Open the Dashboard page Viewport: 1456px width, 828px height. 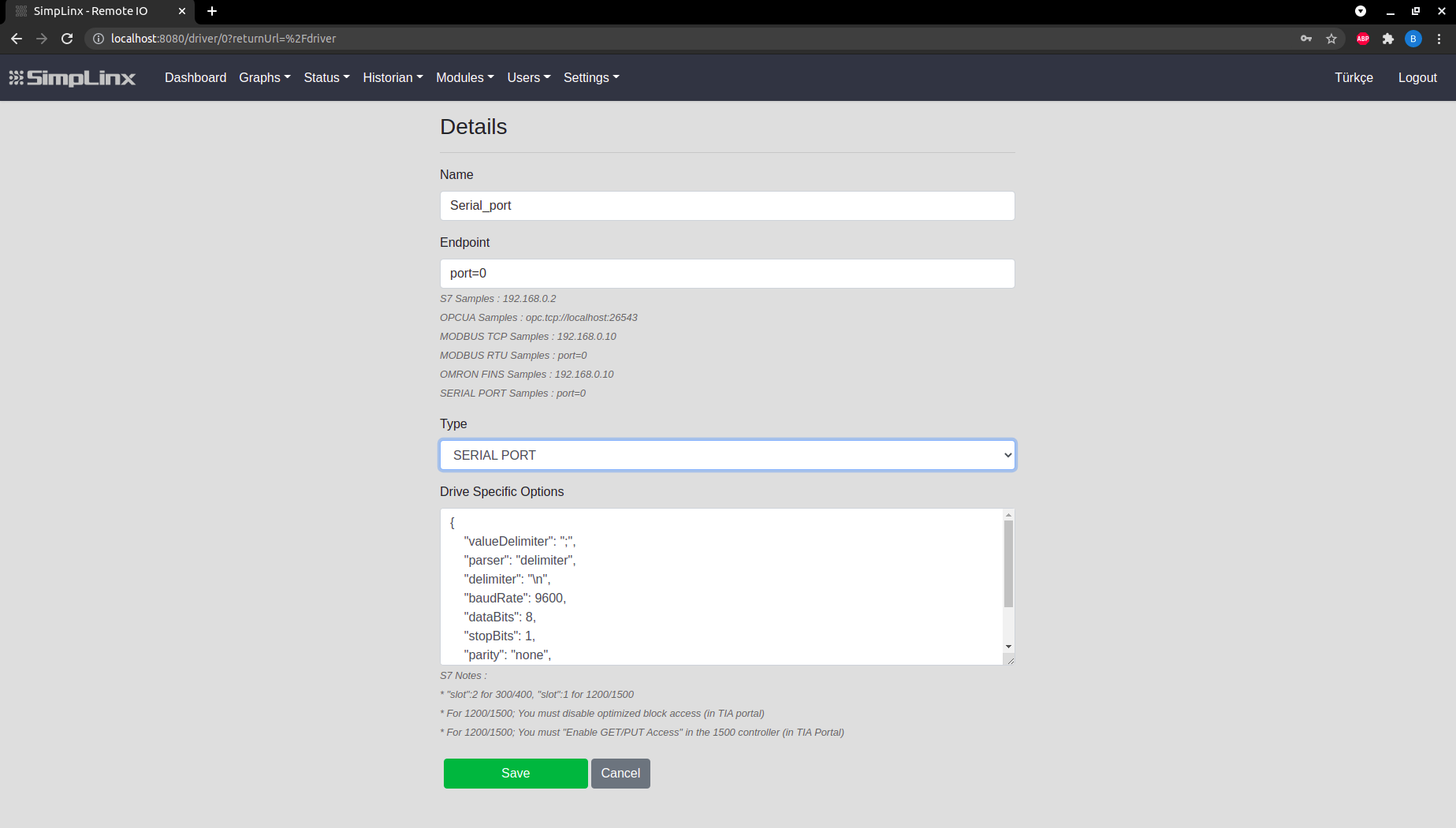pyautogui.click(x=195, y=77)
